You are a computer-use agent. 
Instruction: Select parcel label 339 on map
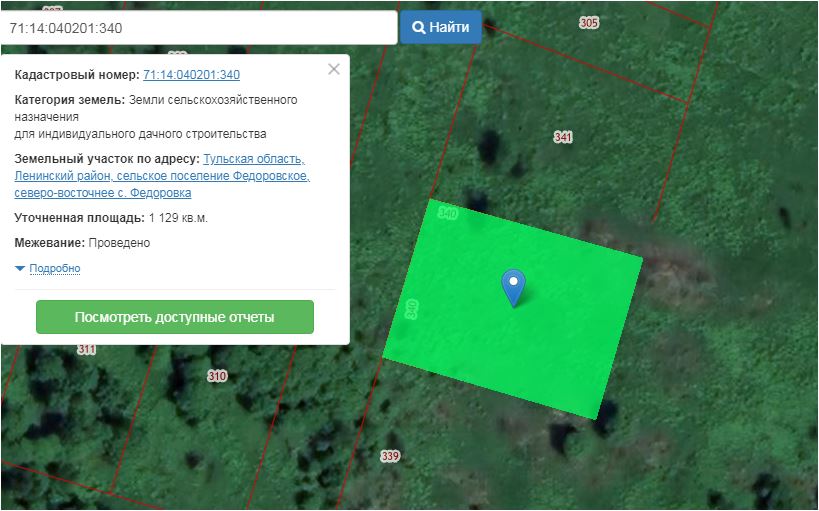390,456
